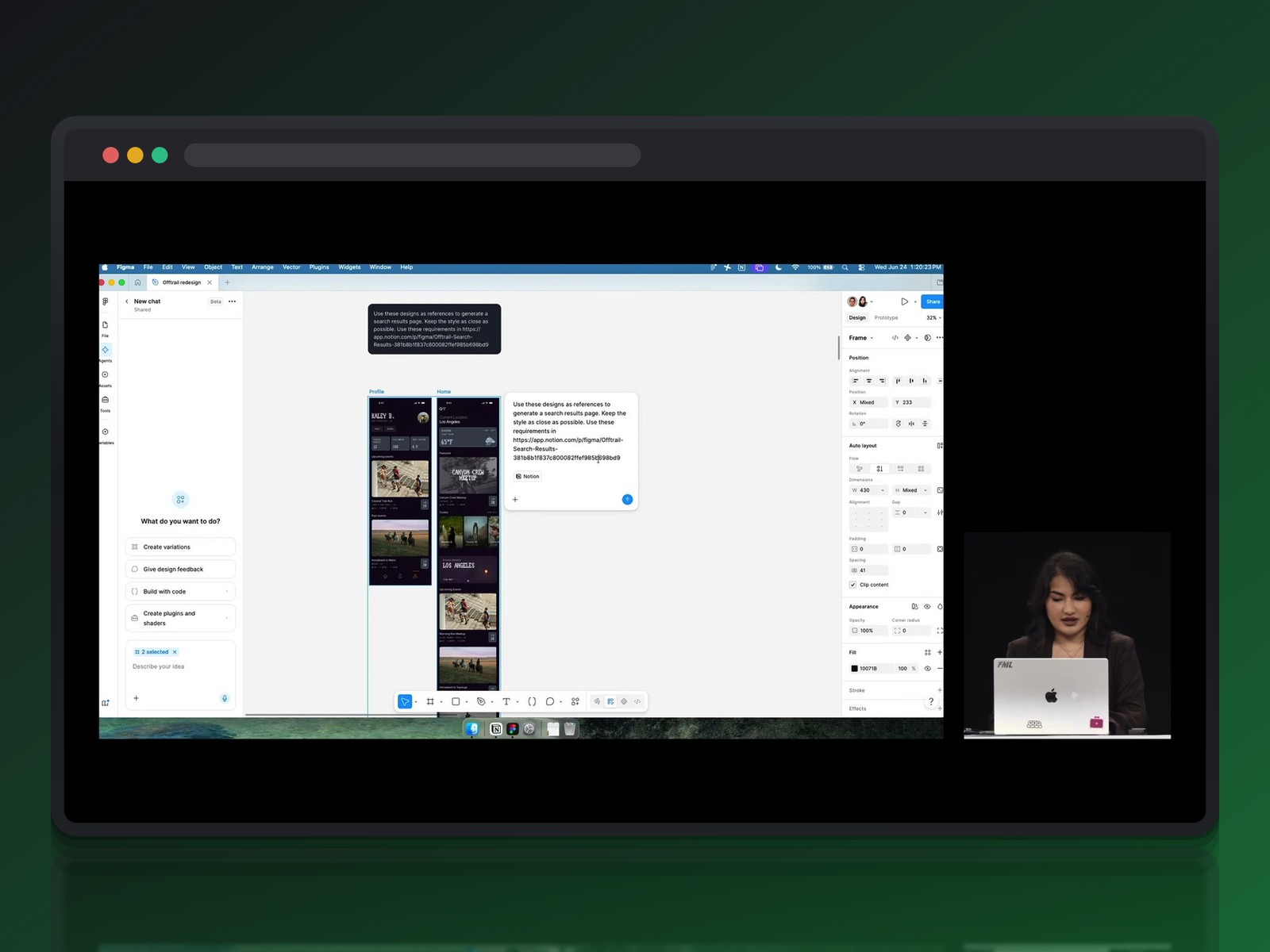Image resolution: width=1270 pixels, height=952 pixels.
Task: Open the Assets panel in sidebar
Action: [x=105, y=378]
